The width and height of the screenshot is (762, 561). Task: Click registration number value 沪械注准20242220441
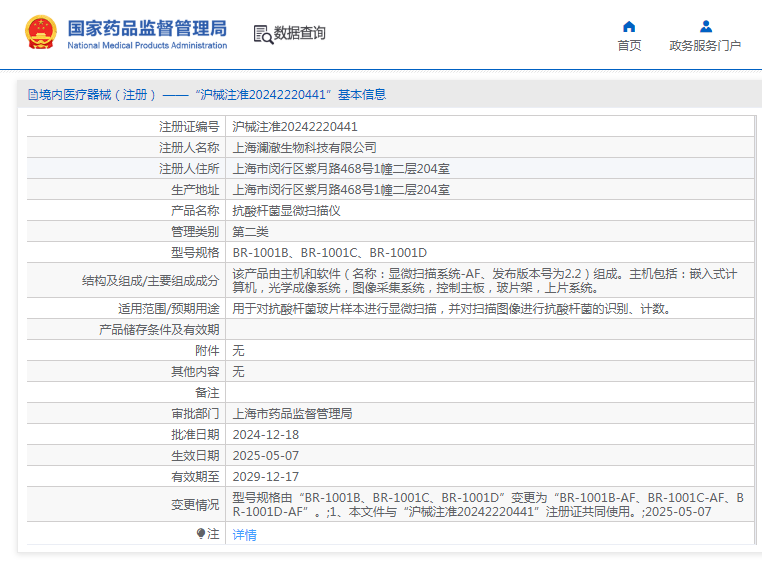pyautogui.click(x=295, y=127)
